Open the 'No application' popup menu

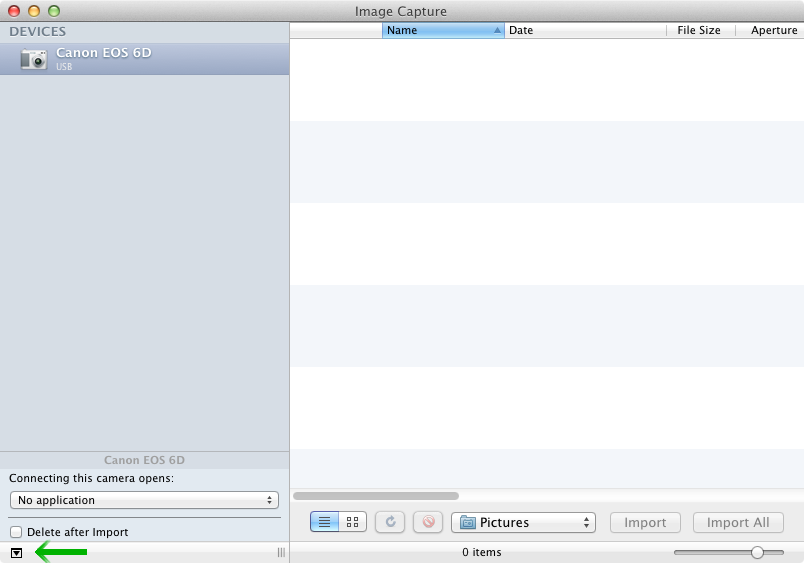(144, 500)
